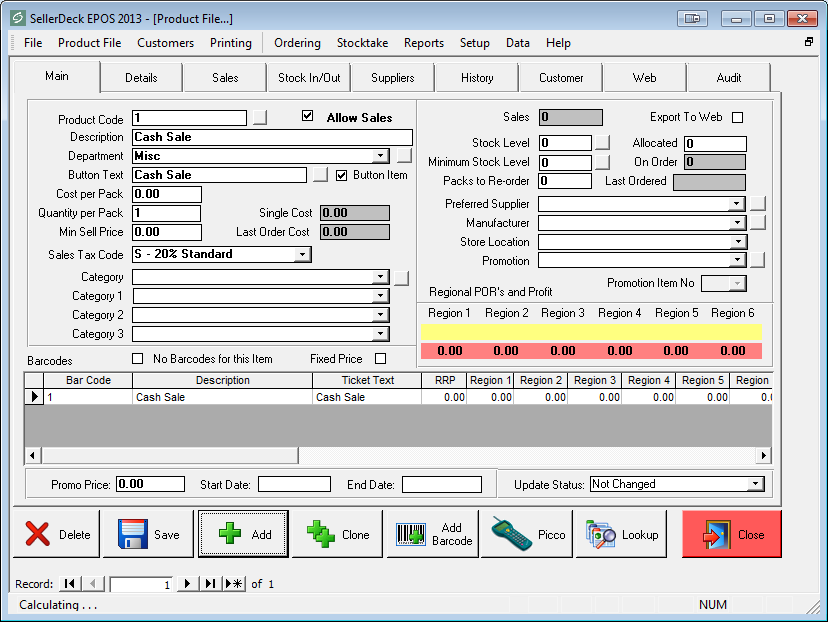Click the yellow Region POR colour bar
Viewport: 828px width, 622px height.
click(x=591, y=331)
